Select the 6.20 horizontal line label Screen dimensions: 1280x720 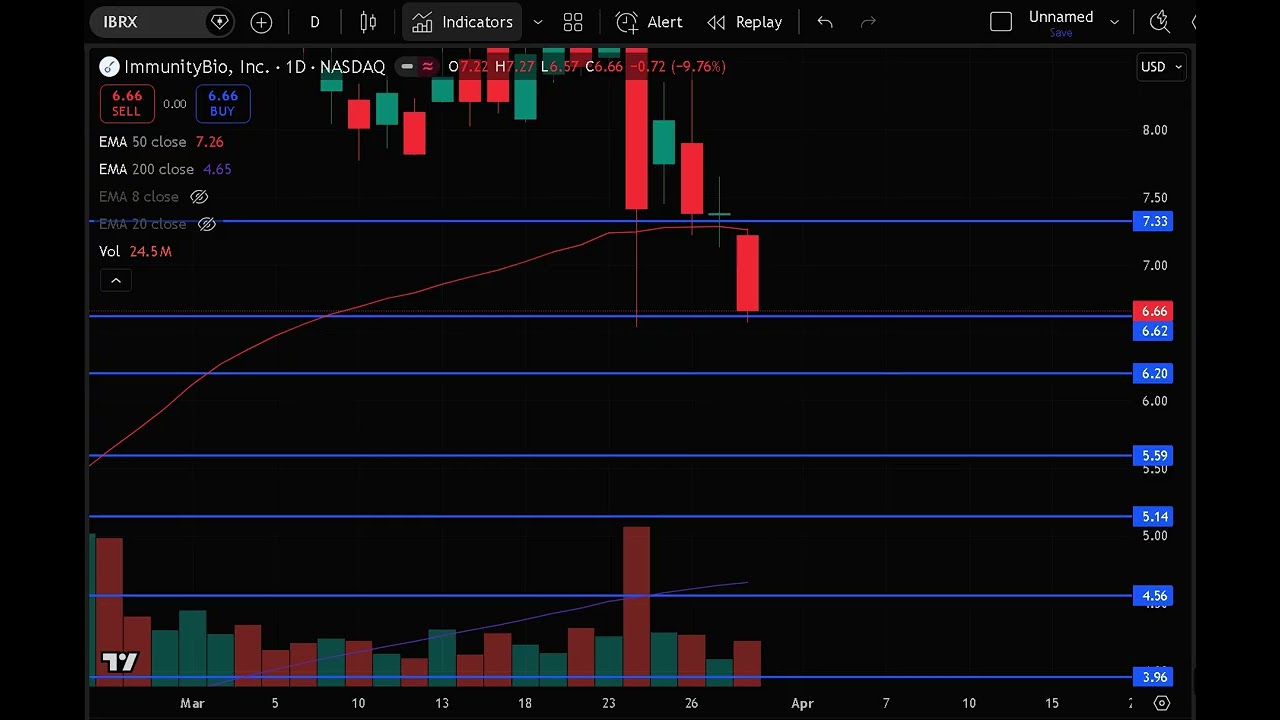pyautogui.click(x=1154, y=373)
